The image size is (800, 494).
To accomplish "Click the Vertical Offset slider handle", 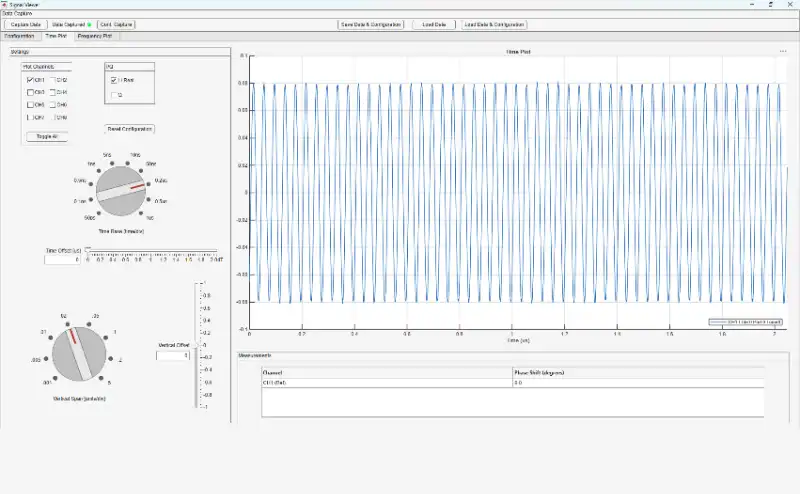I will tap(196, 345).
